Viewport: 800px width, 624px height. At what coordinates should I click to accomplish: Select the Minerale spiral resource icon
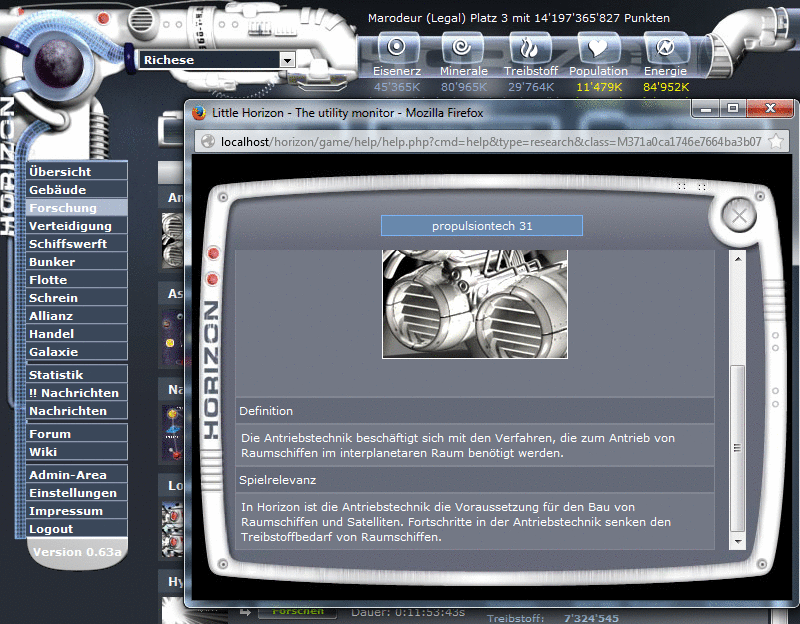pos(463,48)
